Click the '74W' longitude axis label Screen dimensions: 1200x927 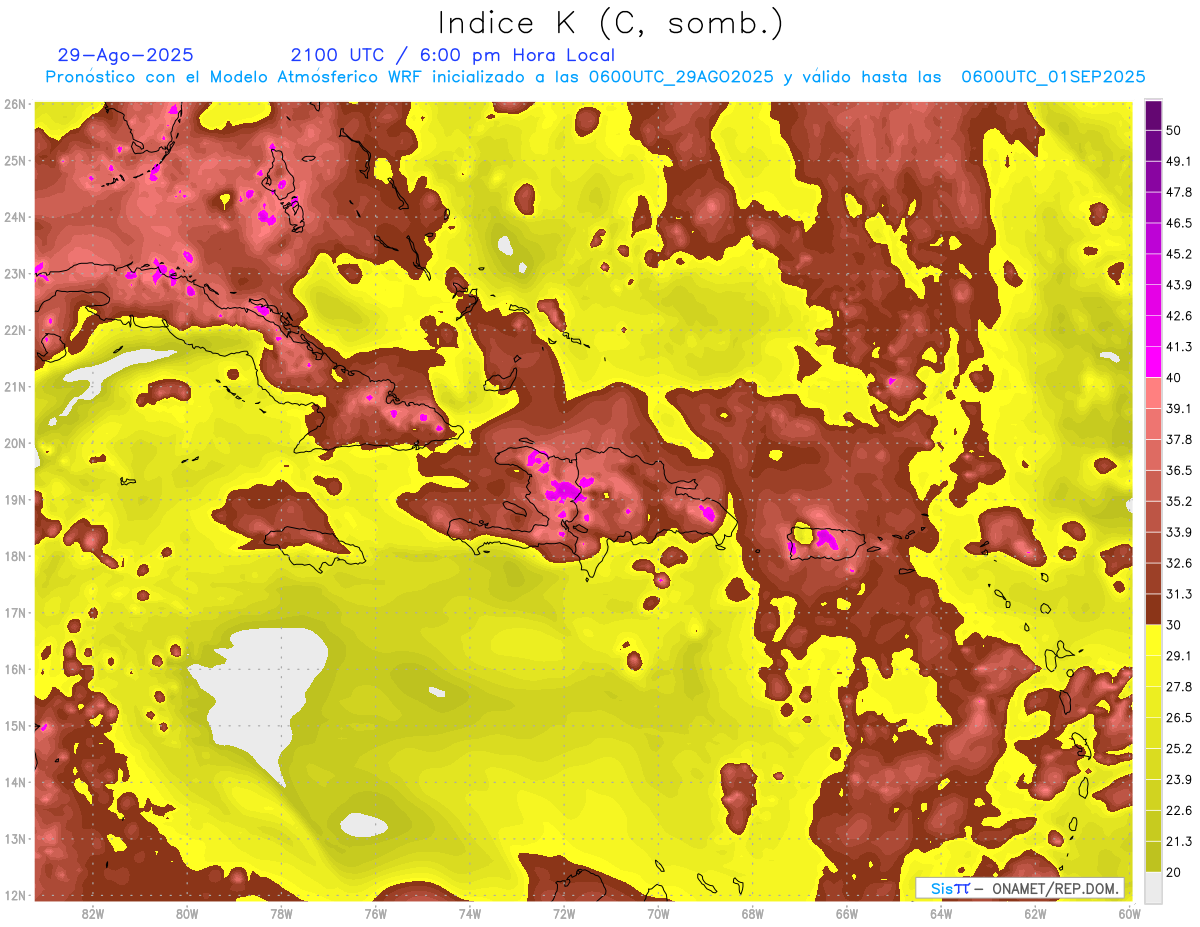(470, 914)
